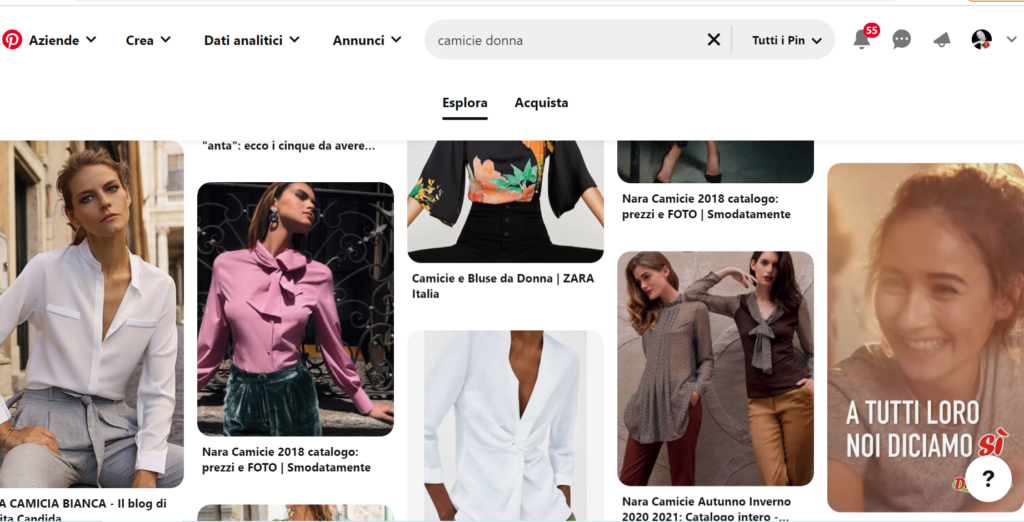Expand the Aziende menu
1024x522 pixels.
[x=62, y=40]
